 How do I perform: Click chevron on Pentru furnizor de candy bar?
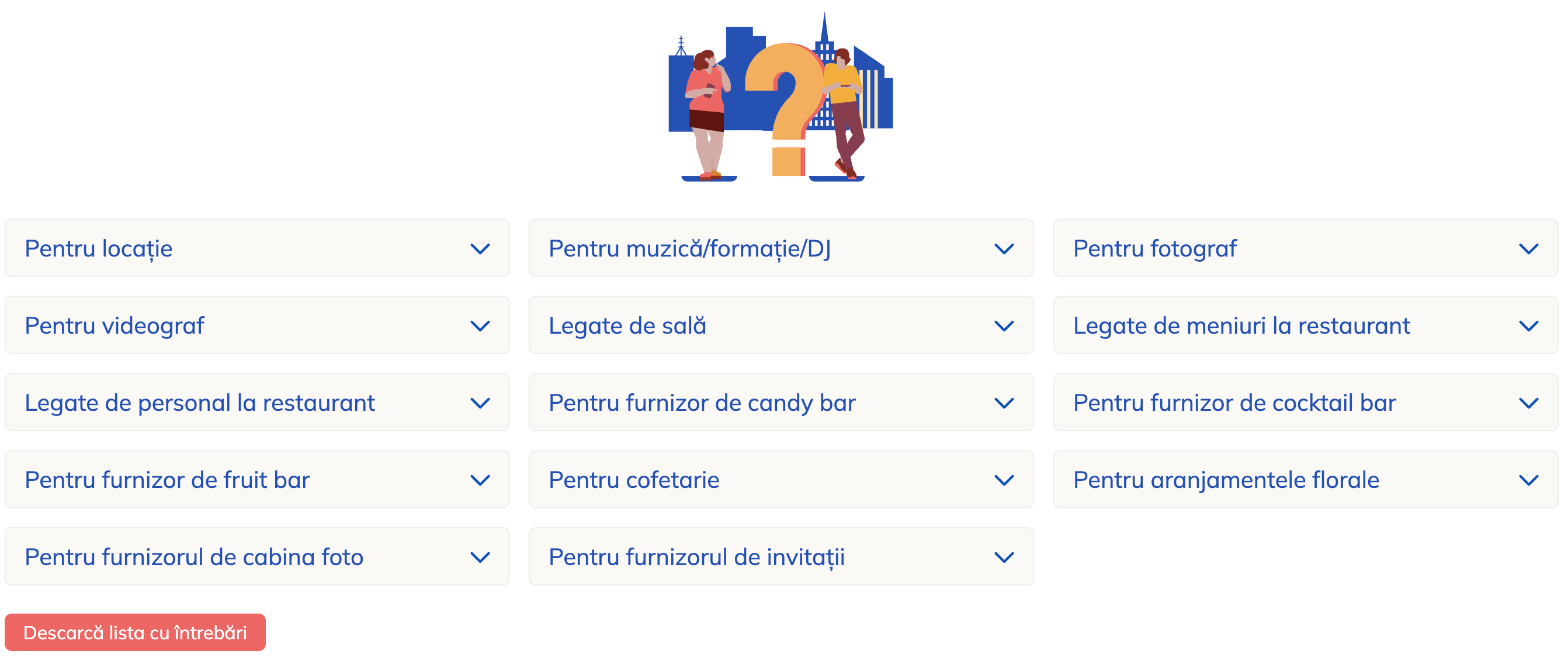pos(1003,403)
